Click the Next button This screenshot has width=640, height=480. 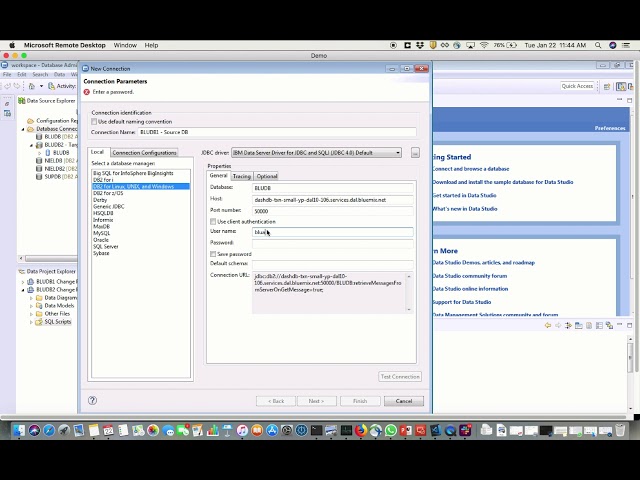pos(317,401)
